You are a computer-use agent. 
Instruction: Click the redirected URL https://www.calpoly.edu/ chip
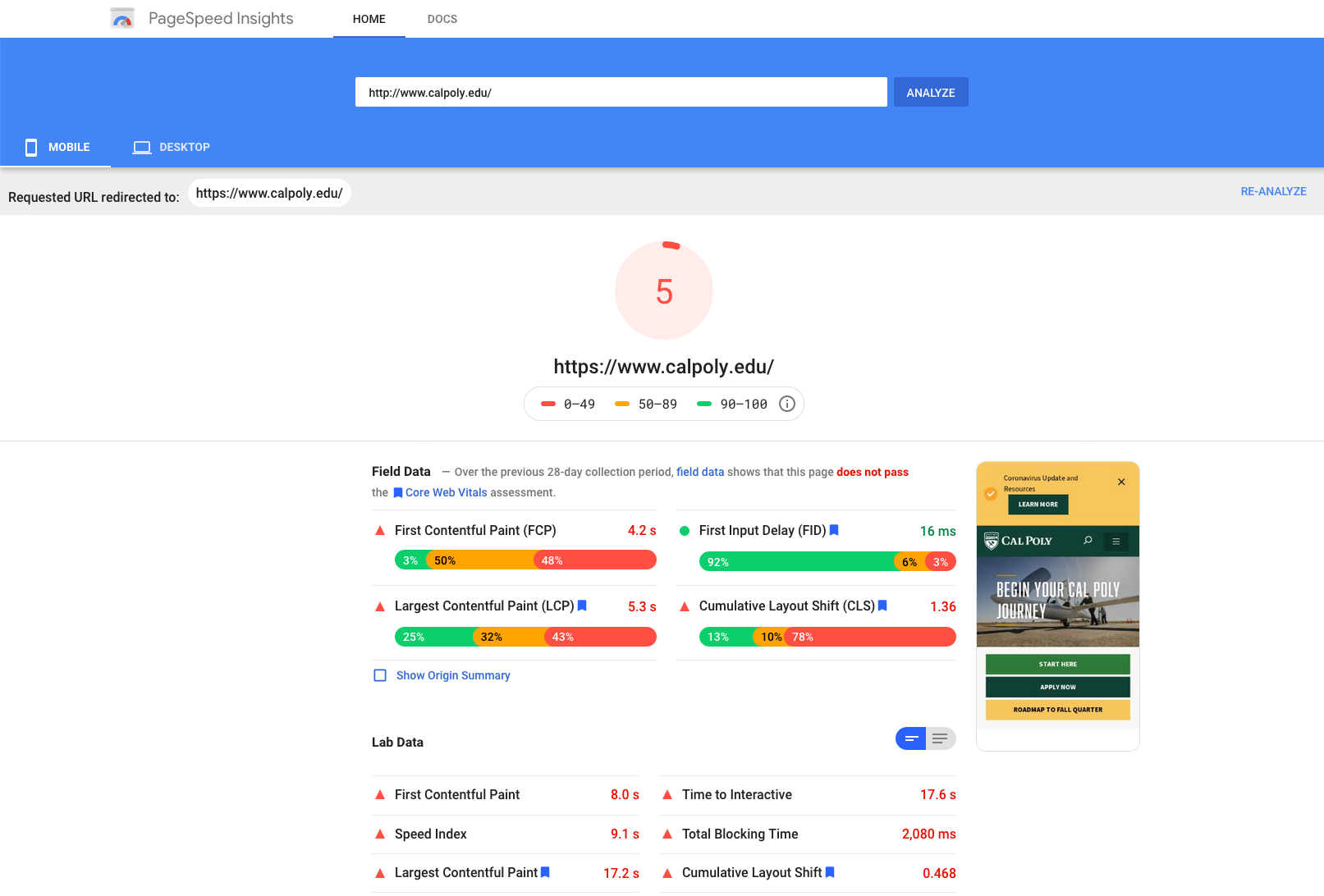click(x=269, y=193)
